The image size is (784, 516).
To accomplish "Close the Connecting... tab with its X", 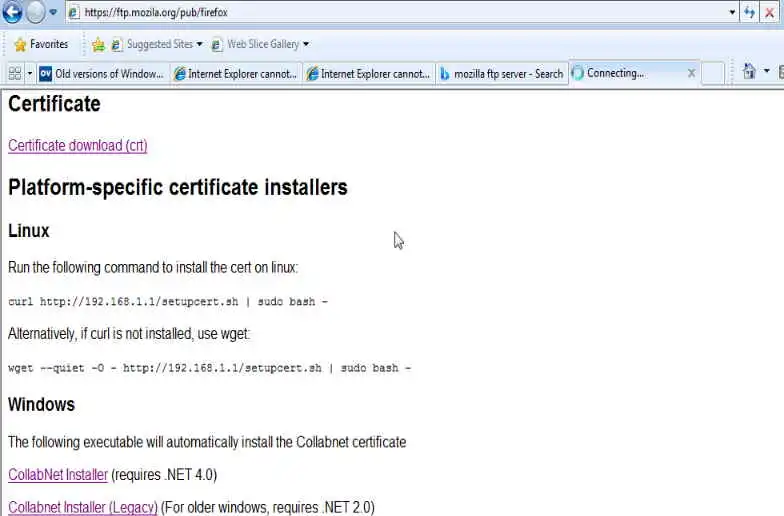I will [691, 74].
